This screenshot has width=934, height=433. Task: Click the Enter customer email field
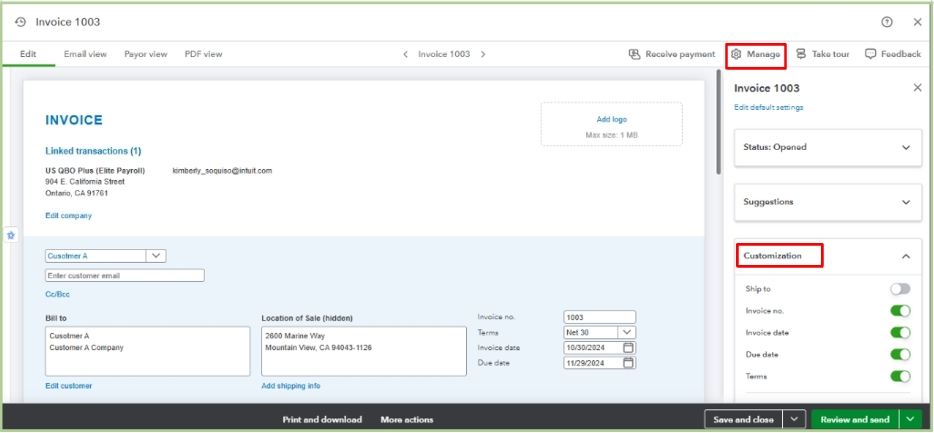(125, 275)
